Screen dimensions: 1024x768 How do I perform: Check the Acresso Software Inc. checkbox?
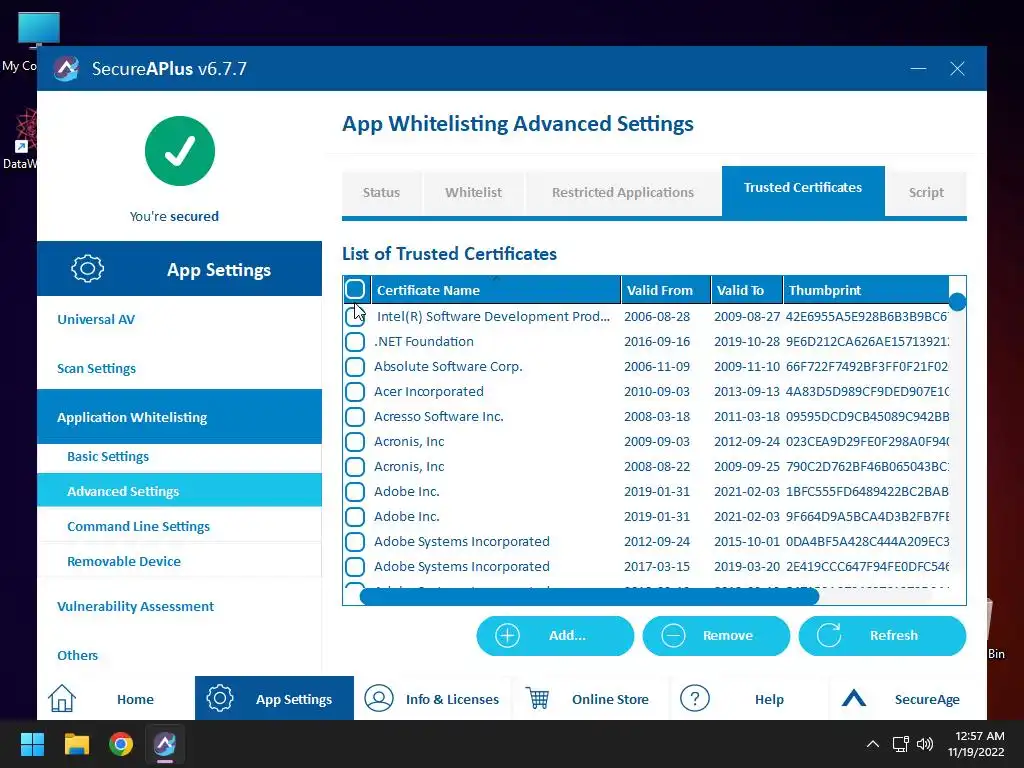point(355,417)
